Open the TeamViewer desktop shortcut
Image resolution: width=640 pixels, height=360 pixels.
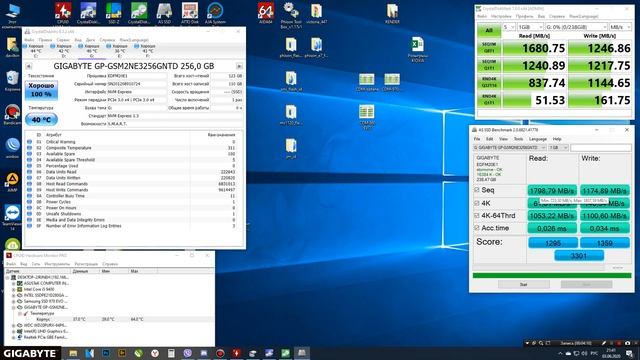pyautogui.click(x=12, y=217)
